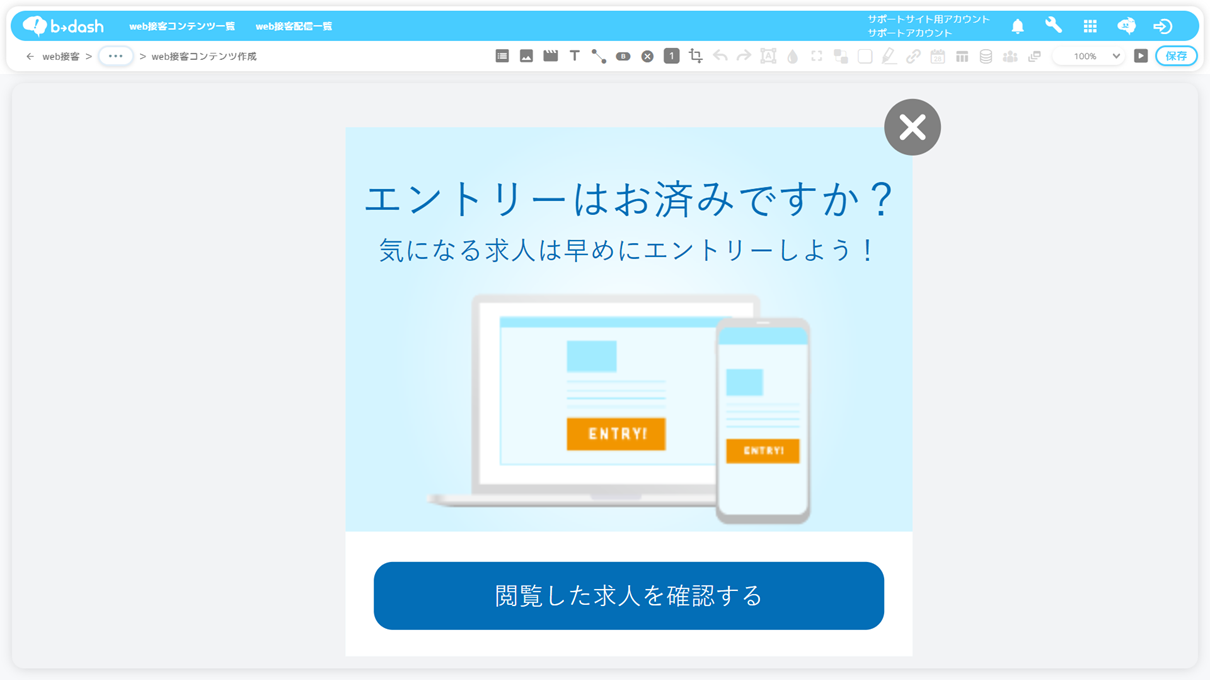This screenshot has width=1210, height=680.
Task: Click the logout arrow icon
Action: [x=1162, y=26]
